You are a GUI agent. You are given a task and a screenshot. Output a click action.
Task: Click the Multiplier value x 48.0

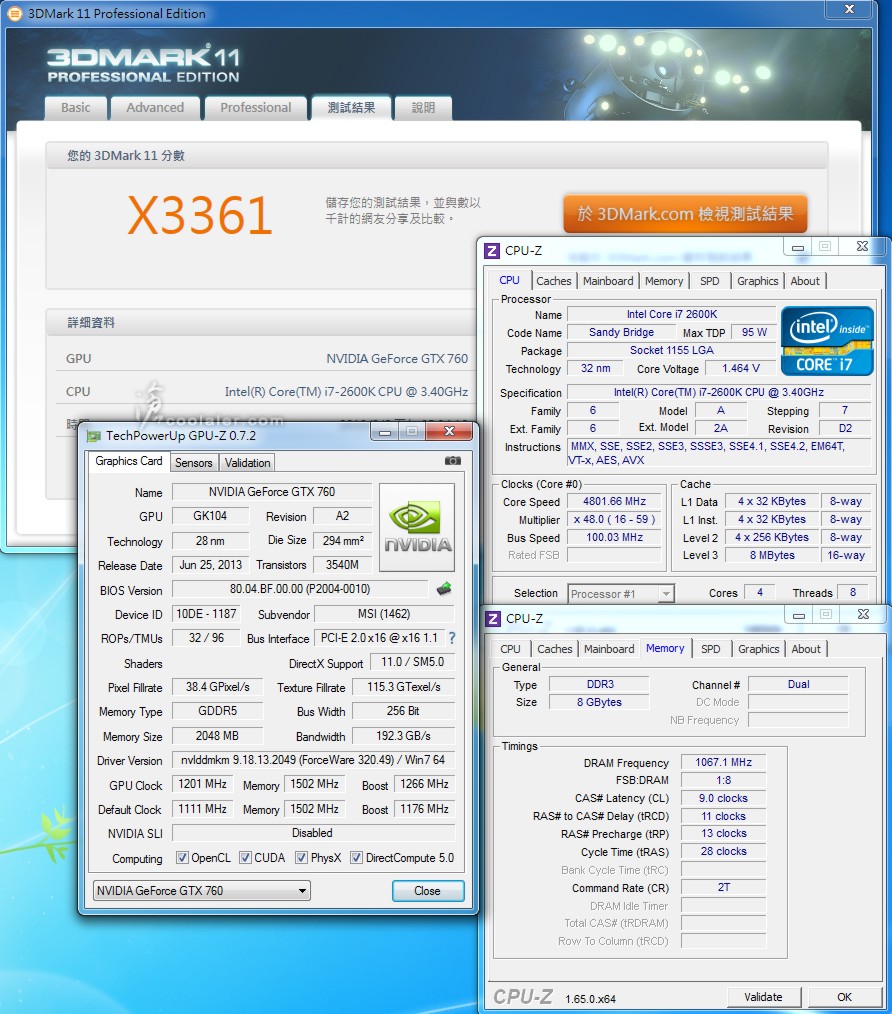[615, 519]
